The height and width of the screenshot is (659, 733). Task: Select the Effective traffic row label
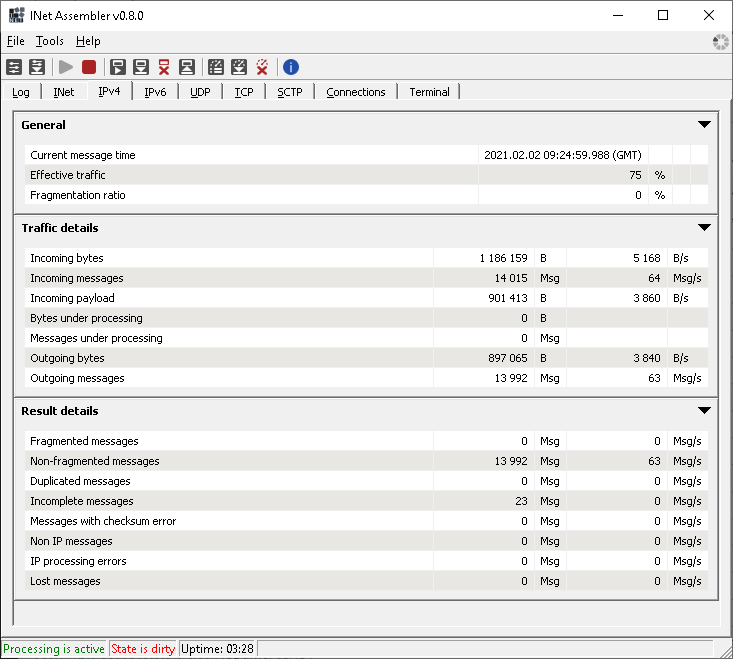point(68,175)
